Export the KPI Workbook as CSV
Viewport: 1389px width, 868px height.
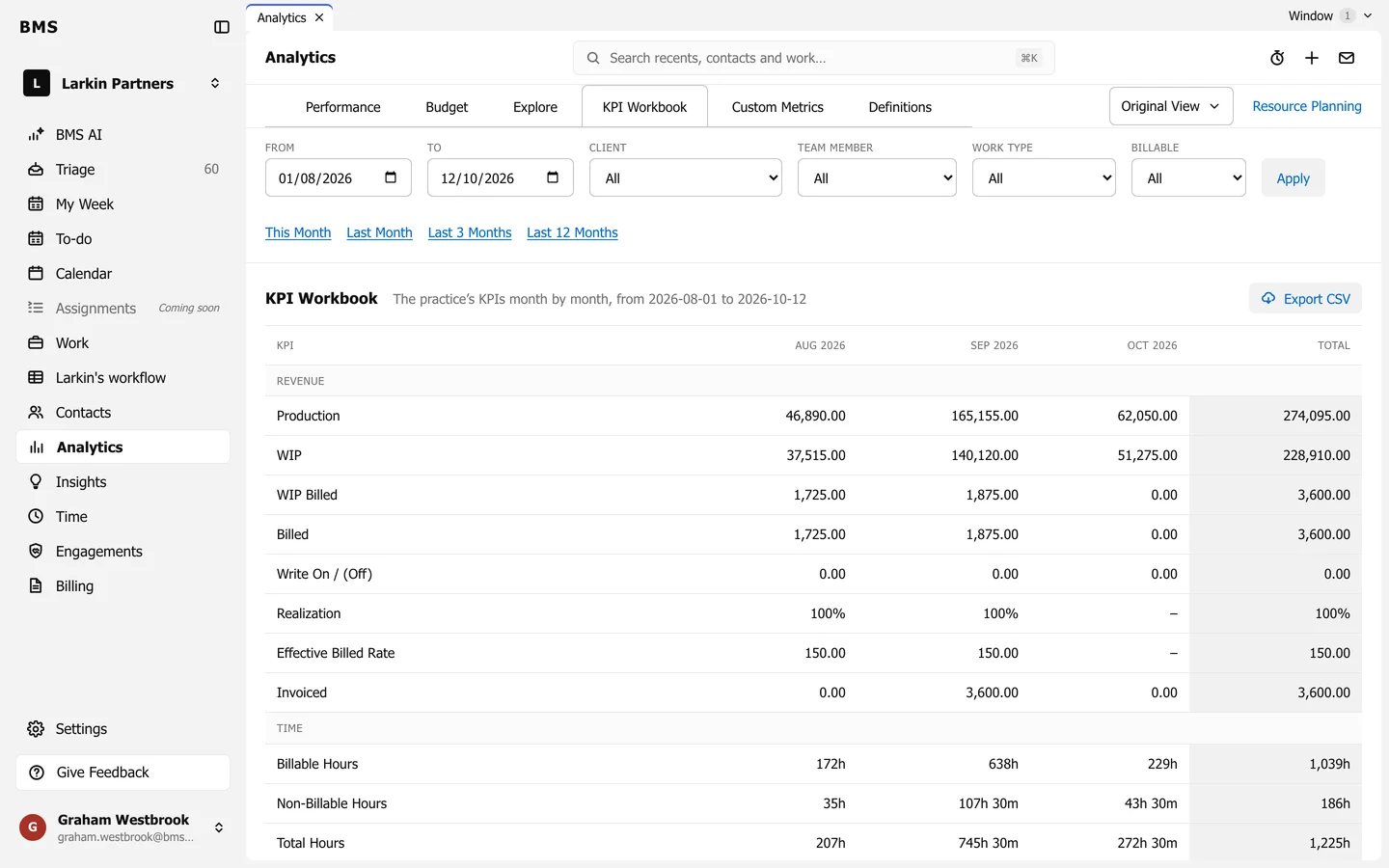pos(1305,299)
